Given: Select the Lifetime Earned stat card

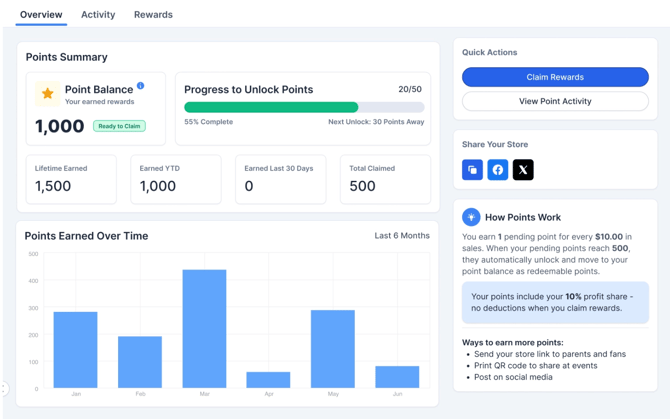Looking at the screenshot, I should [71, 179].
